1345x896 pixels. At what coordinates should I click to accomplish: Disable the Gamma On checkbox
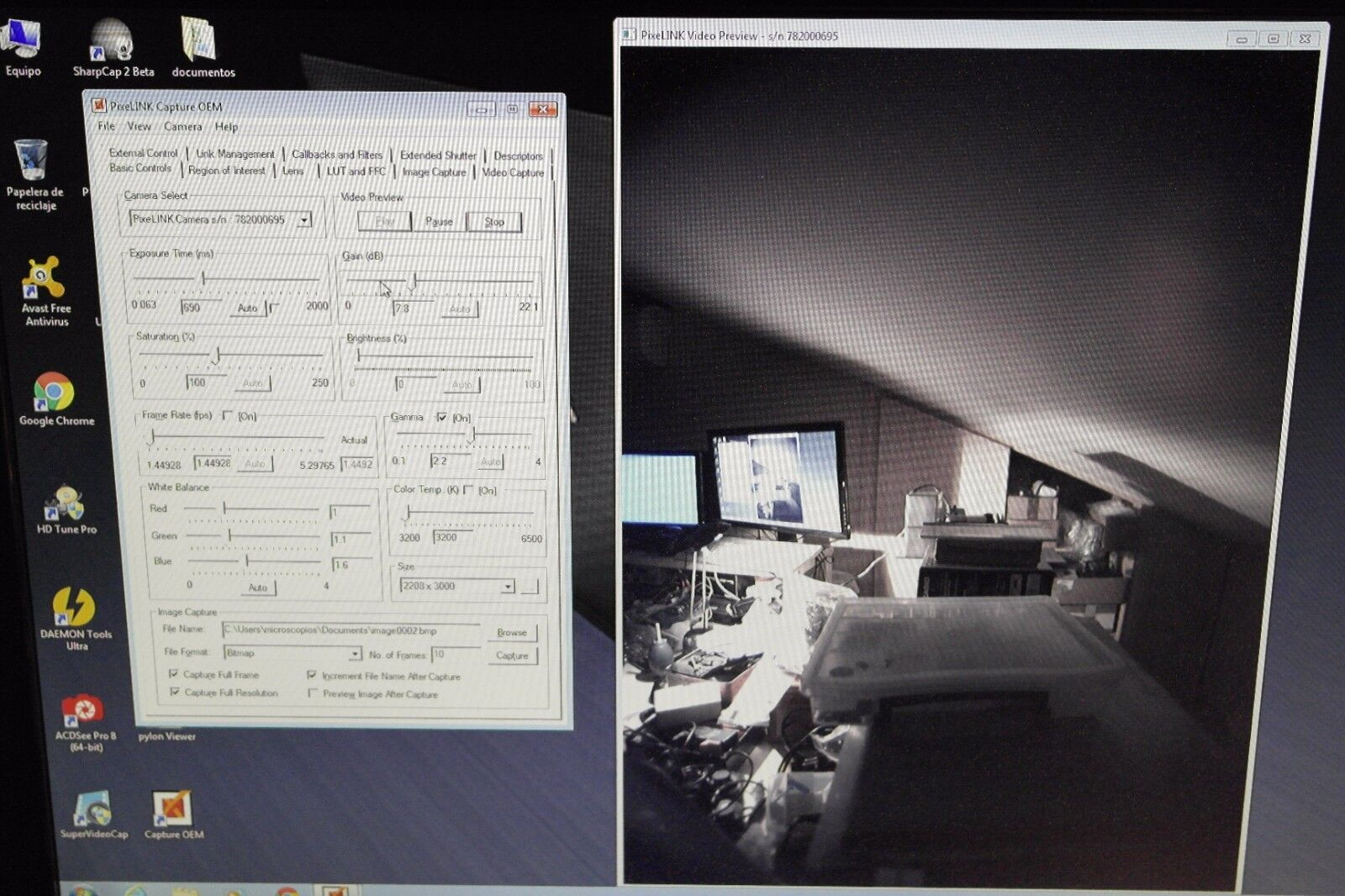click(x=442, y=417)
